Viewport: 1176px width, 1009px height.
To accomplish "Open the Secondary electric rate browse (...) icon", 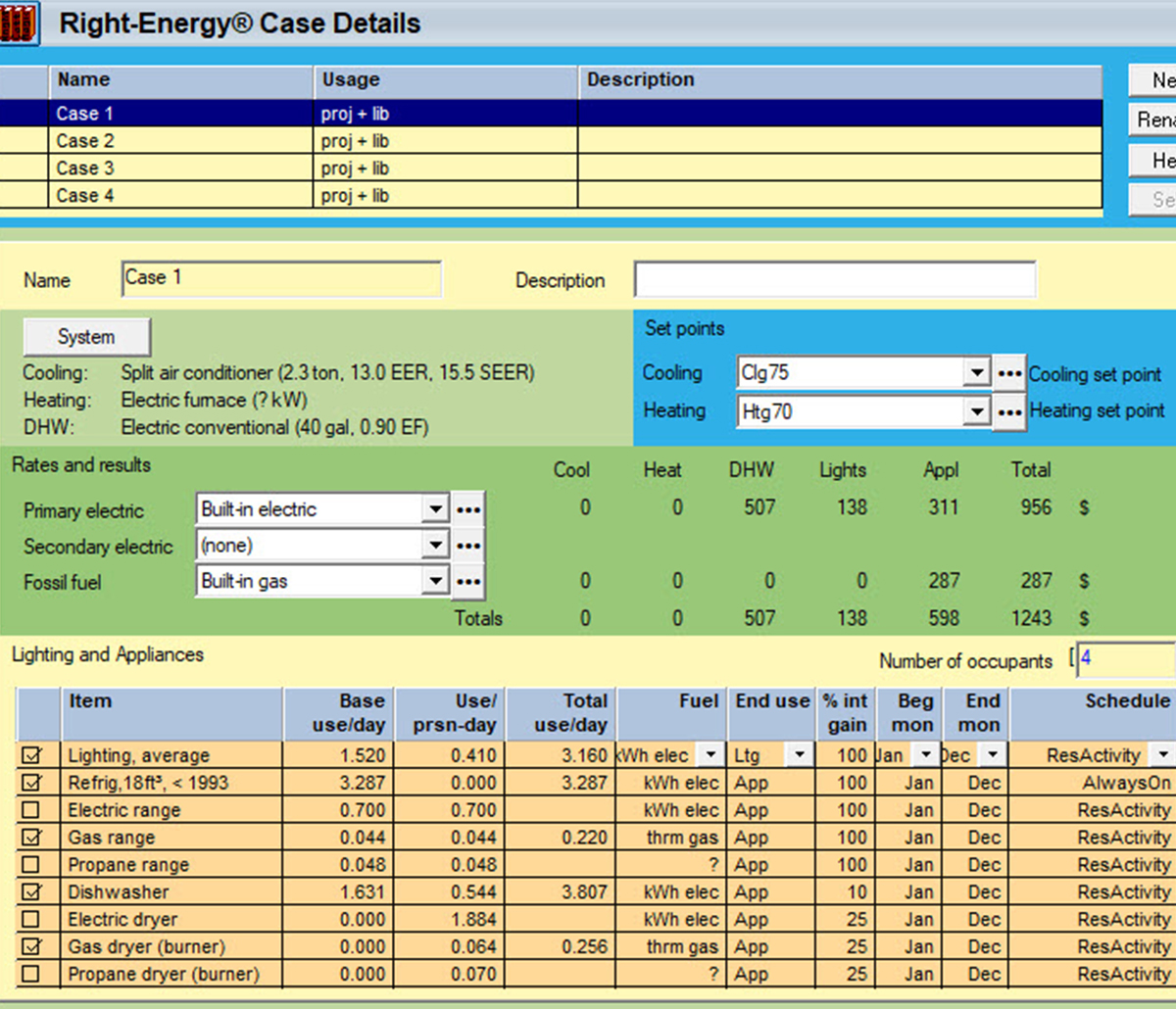I will (468, 545).
